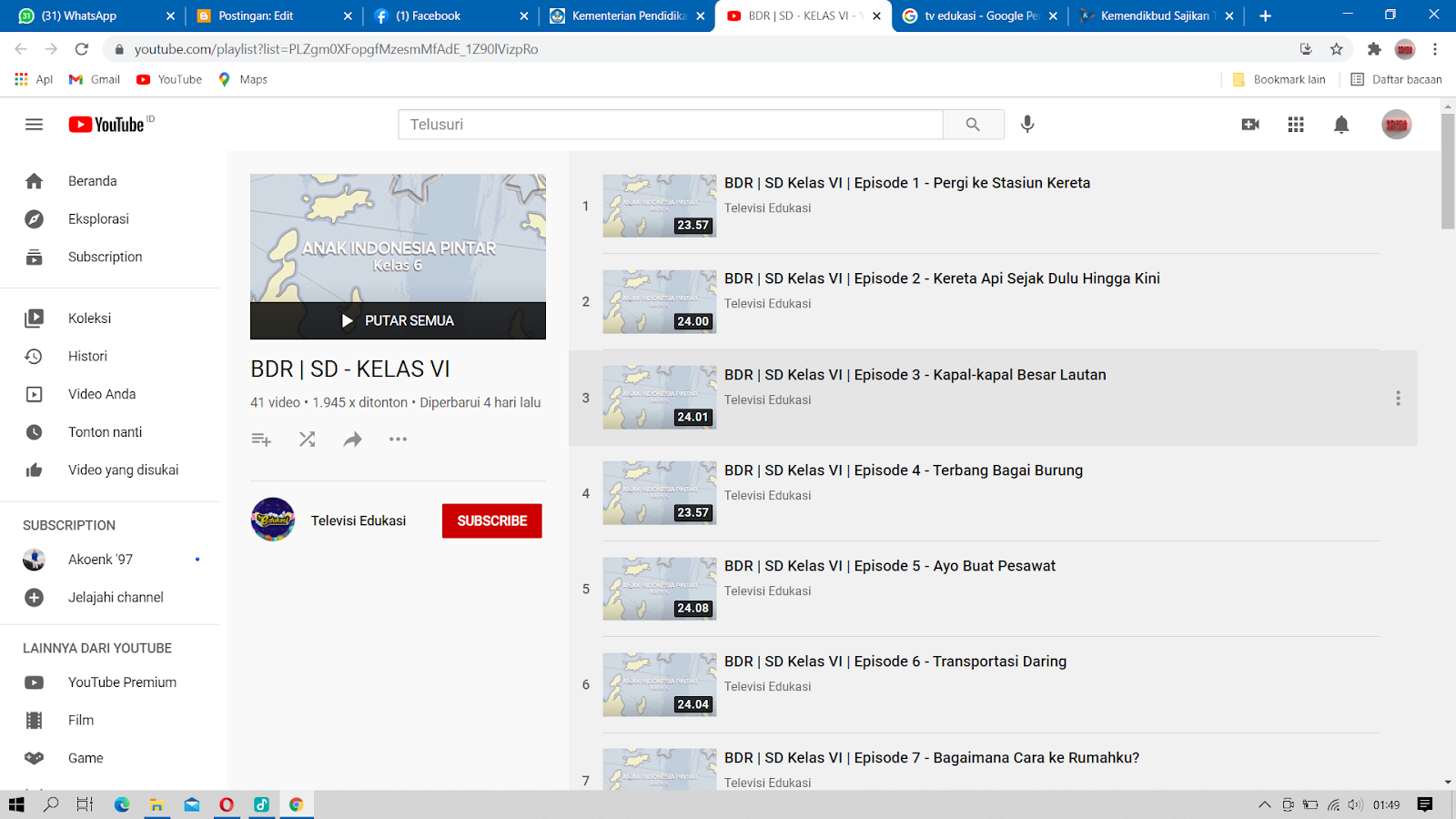Open YouTube apps grid icon
Screen dimensions: 1456x819
(1296, 125)
